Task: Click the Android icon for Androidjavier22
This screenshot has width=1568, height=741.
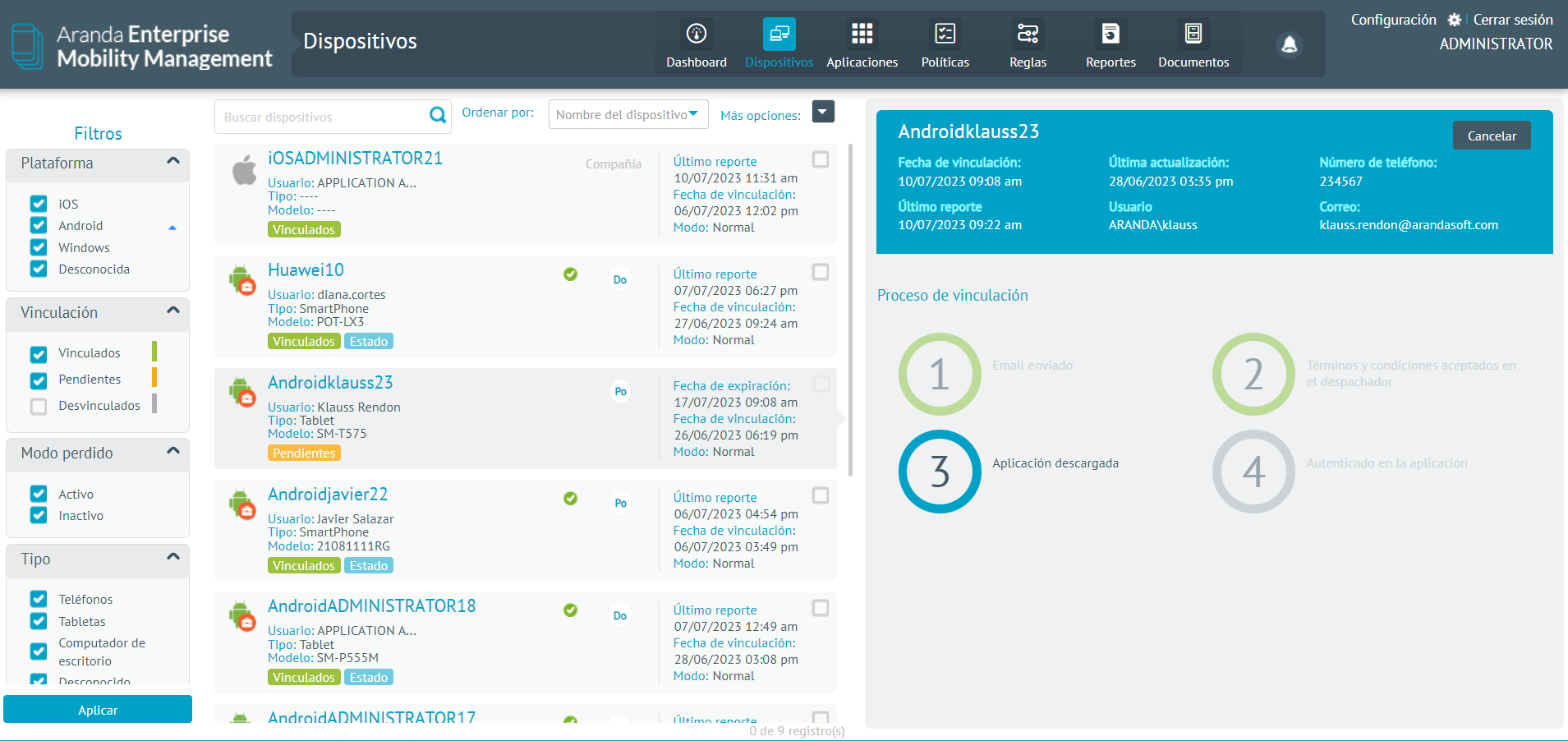Action: [241, 504]
